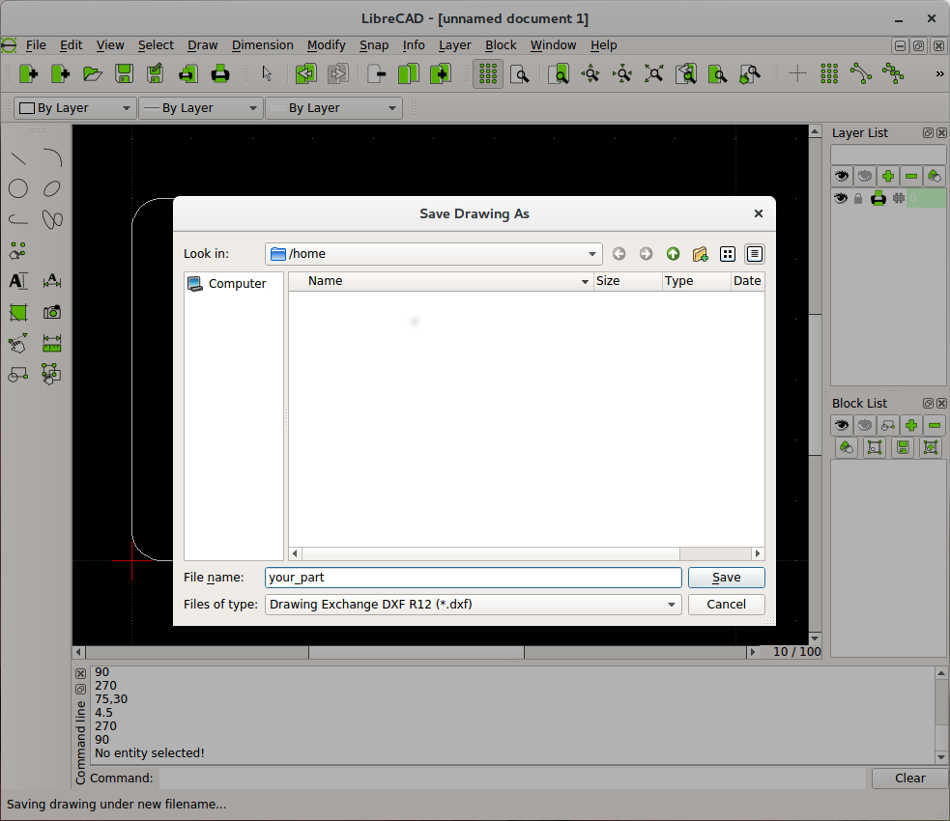Open the Modify menu
950x821 pixels.
click(x=326, y=45)
